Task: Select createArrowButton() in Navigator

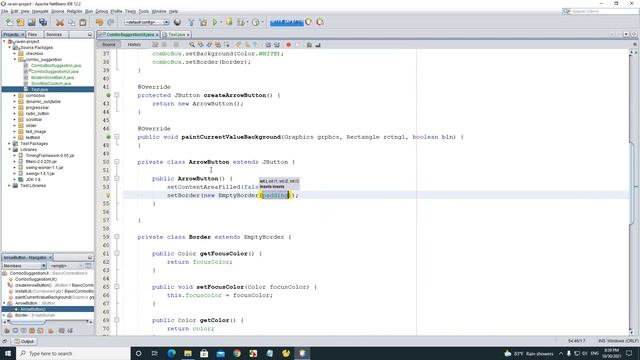Action: pos(54,285)
